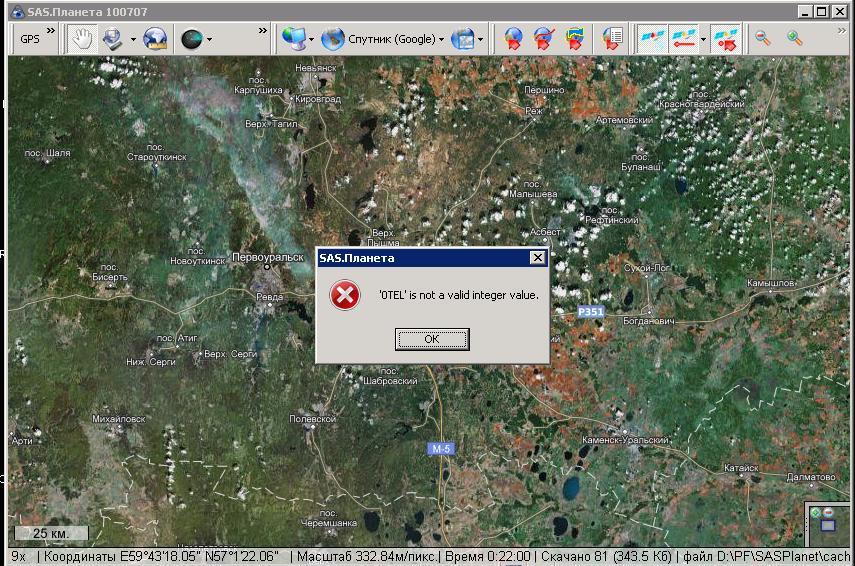Click the globe with red placemark icon
Image resolution: width=855 pixels, height=566 pixels.
(513, 39)
